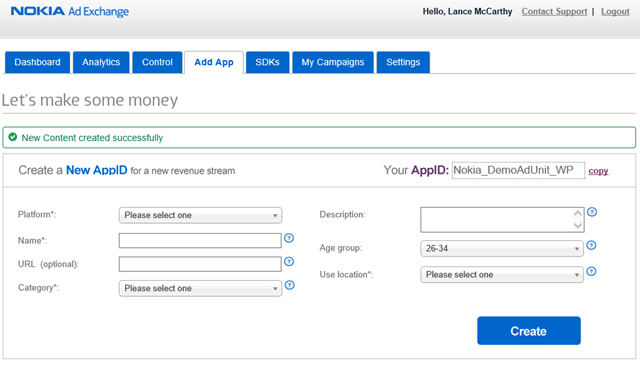Switch to the Analytics tab
The width and height of the screenshot is (640, 365).
[x=101, y=62]
